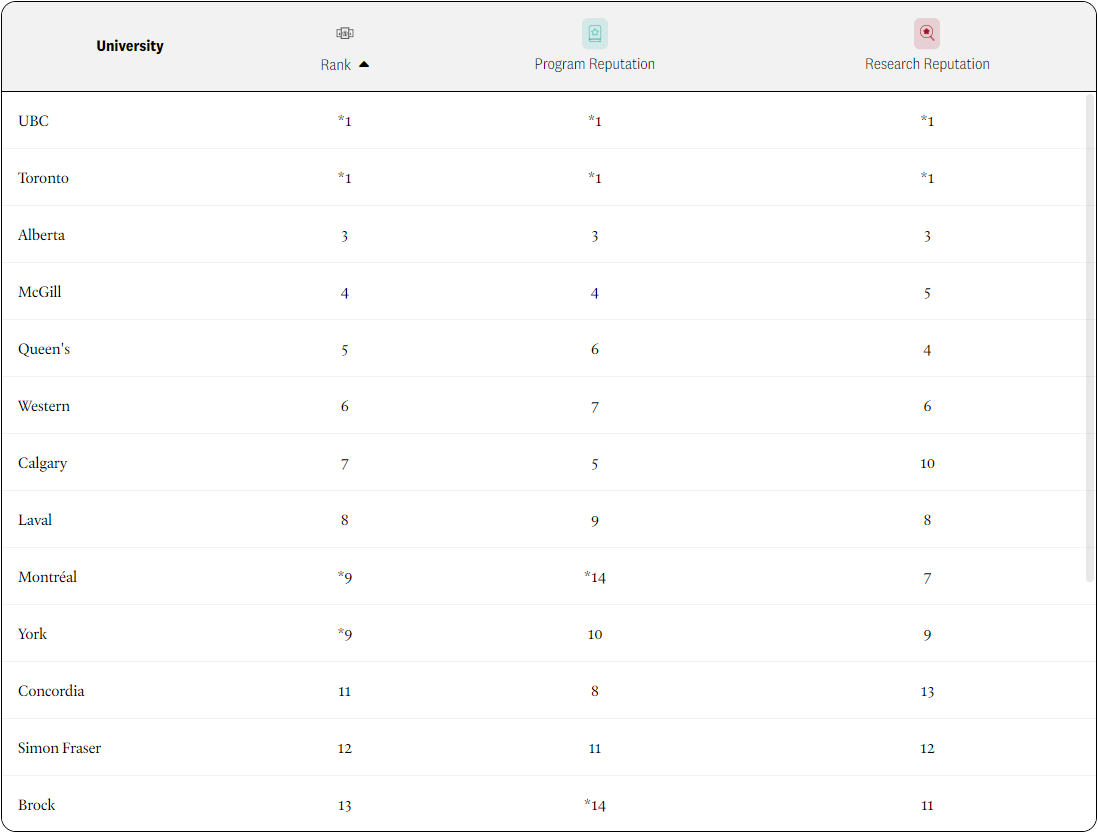Select the Brock row name

36,805
